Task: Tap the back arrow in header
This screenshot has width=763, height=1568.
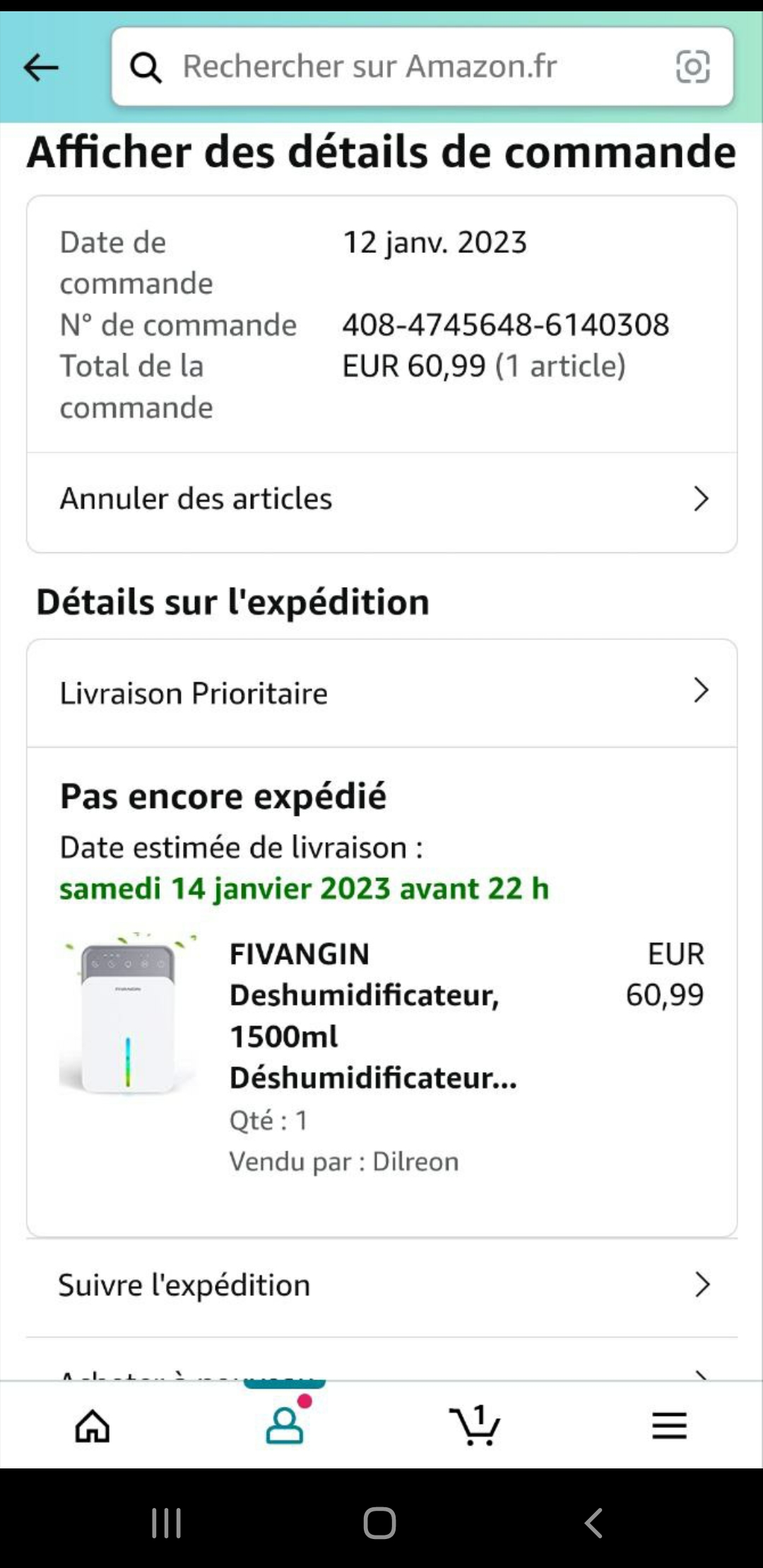Action: (x=41, y=68)
